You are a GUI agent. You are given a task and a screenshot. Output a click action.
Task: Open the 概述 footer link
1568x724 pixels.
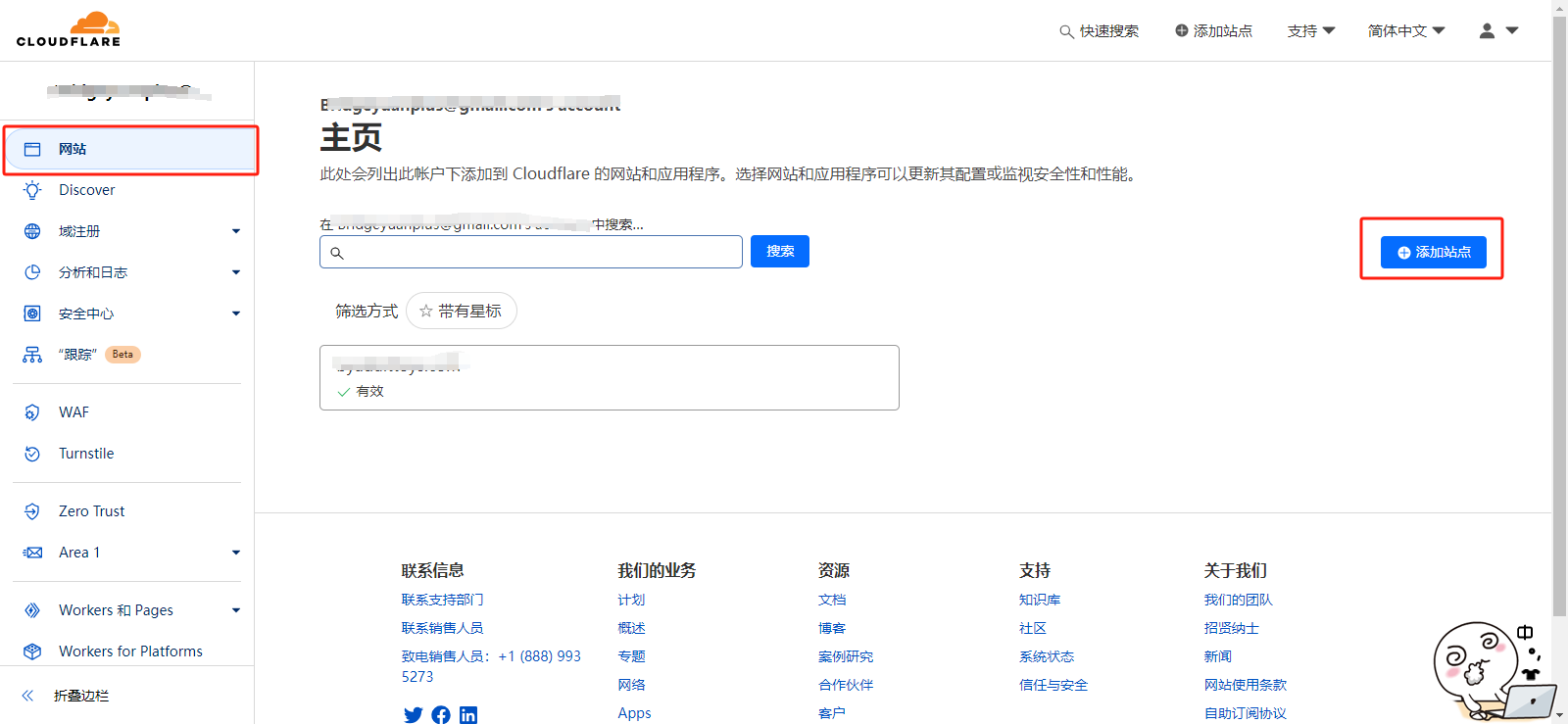point(631,628)
